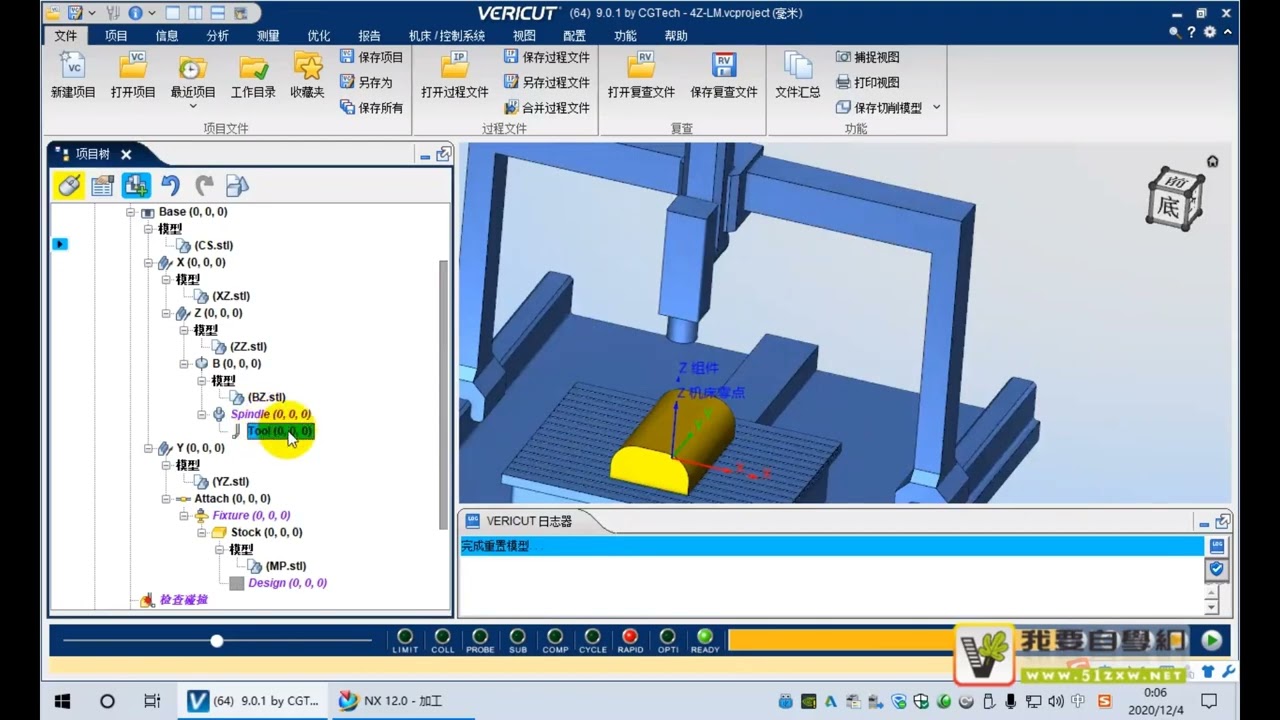Toggle the COLL status light
Viewport: 1280px width, 720px height.
point(442,636)
